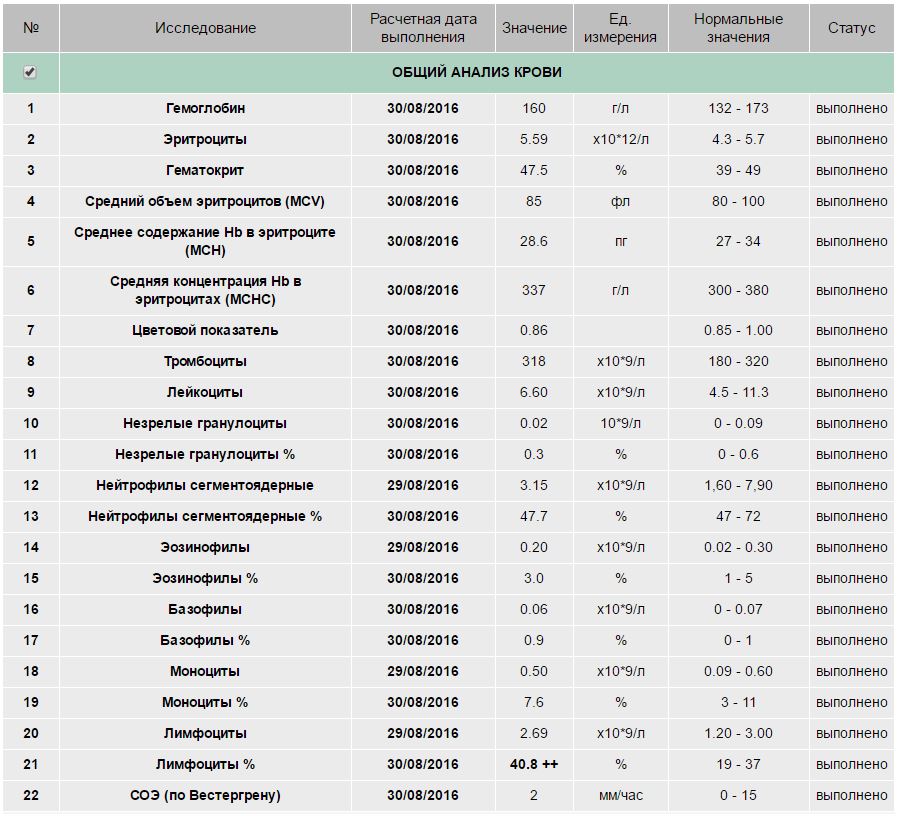Open the Гемоглобин test row name

205,108
